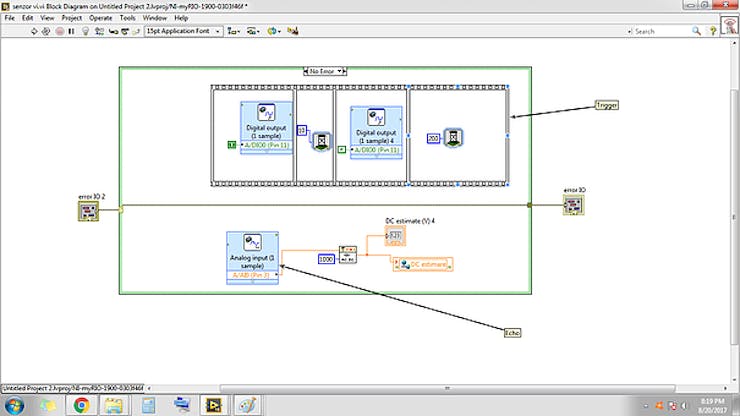Click the numeric constant 1000

coord(326,259)
